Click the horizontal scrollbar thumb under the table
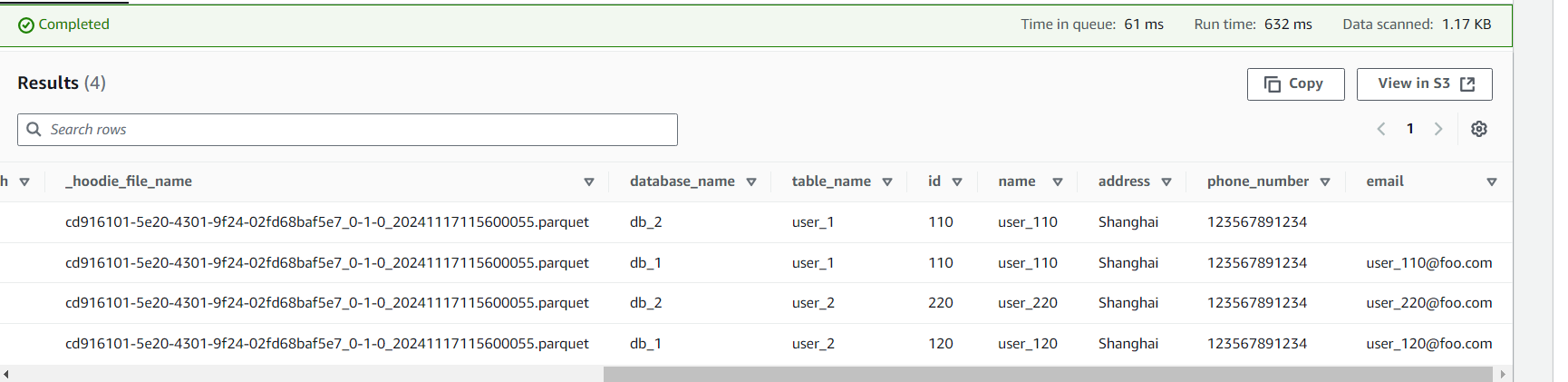Image resolution: width=1568 pixels, height=382 pixels. (1047, 374)
